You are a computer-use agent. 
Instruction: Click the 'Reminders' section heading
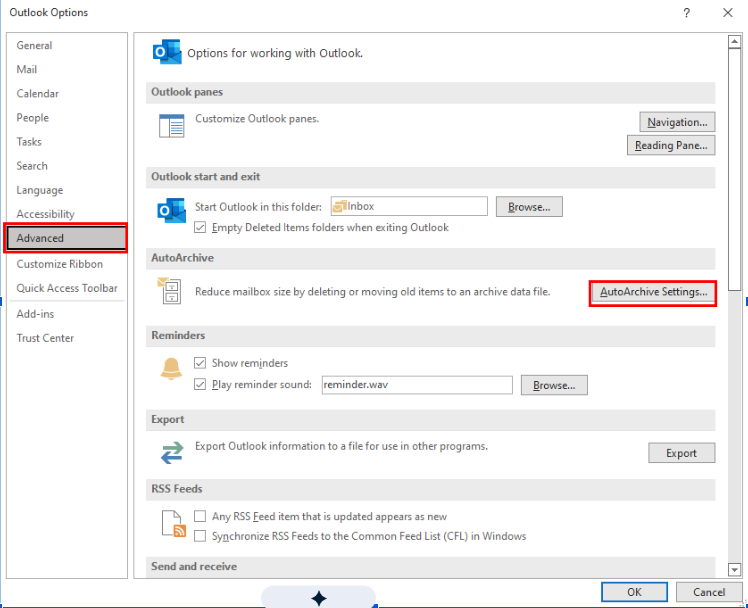tap(178, 335)
